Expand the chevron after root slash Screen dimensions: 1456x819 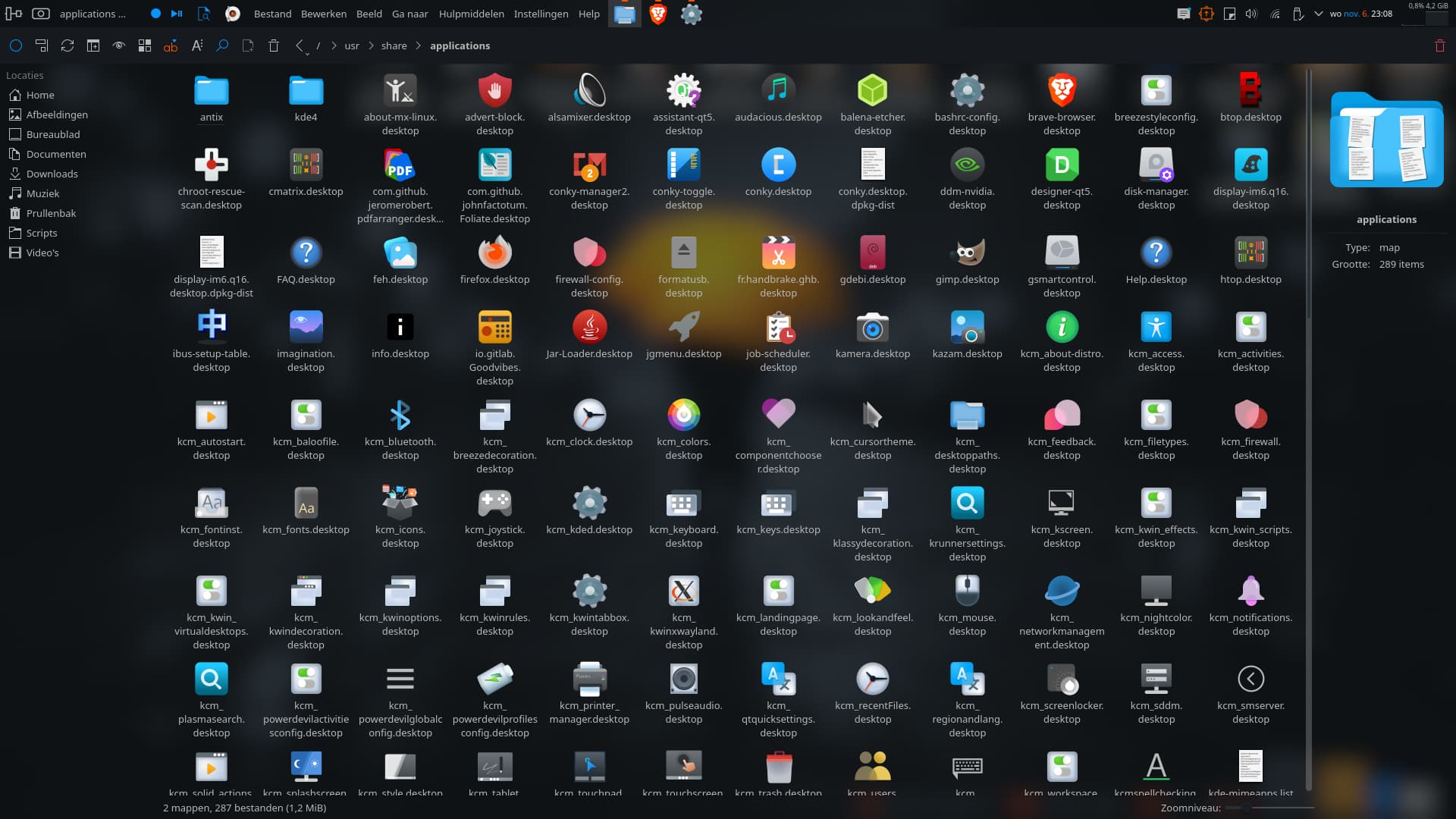(x=334, y=45)
